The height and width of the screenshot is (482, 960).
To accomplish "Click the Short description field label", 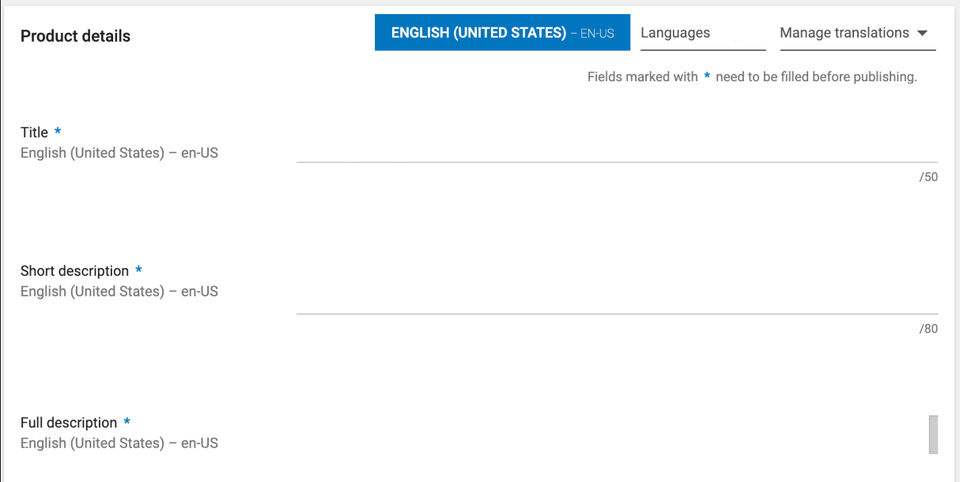I will pos(74,271).
